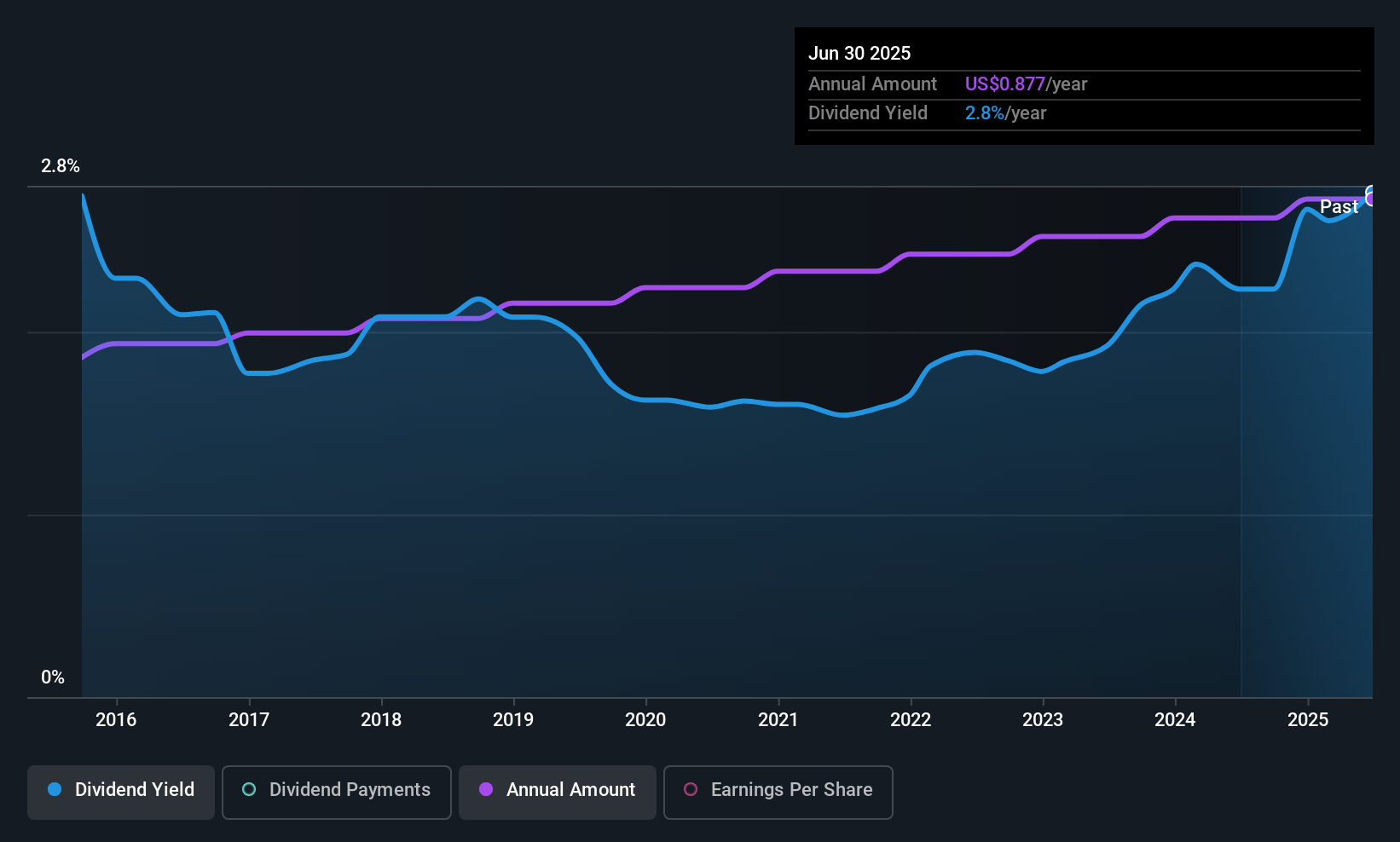Click the purple Annual Amount legend dot
Screen dimensions: 1400x842
click(486, 789)
